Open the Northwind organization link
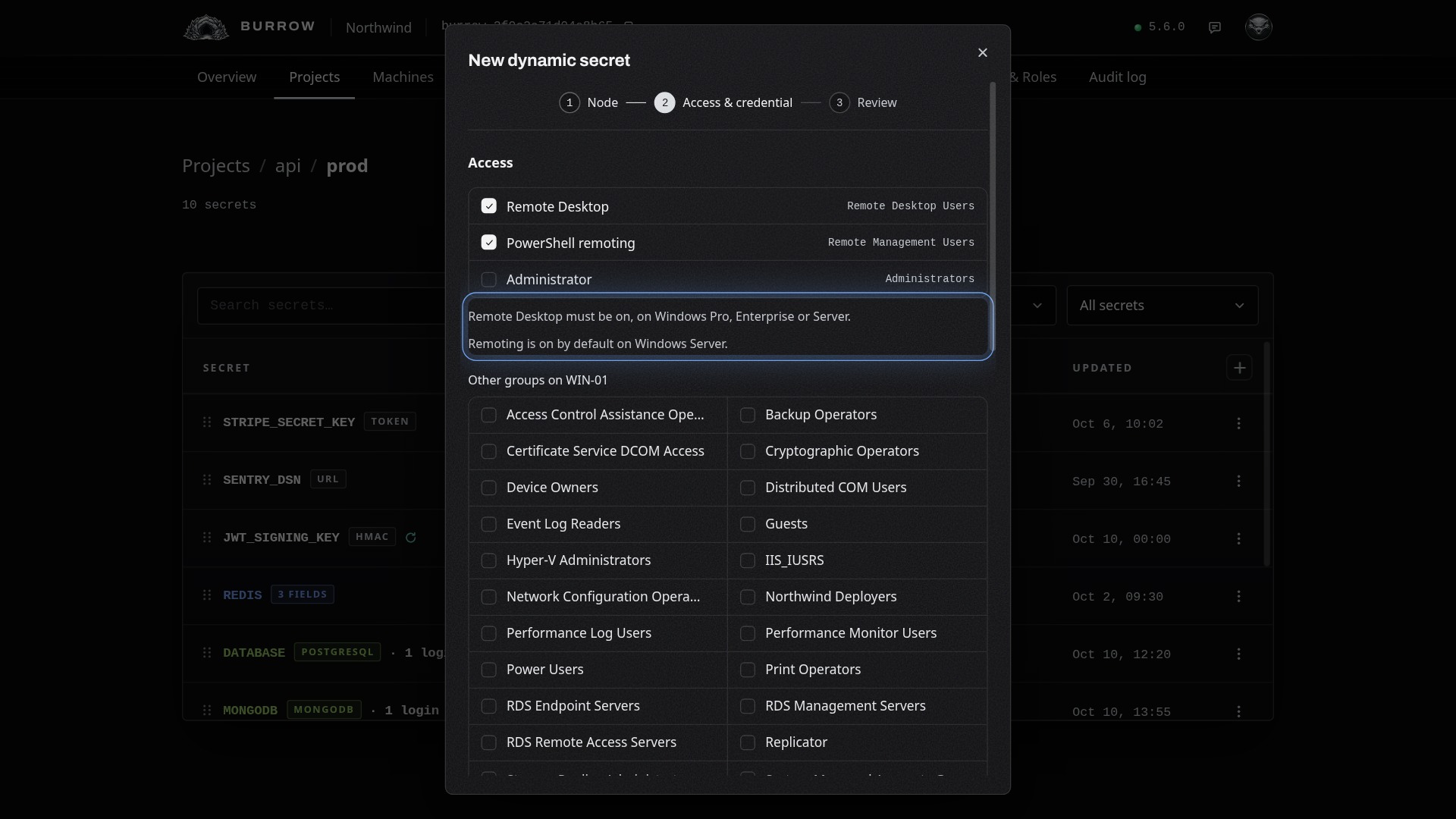The image size is (1456, 819). (x=378, y=27)
